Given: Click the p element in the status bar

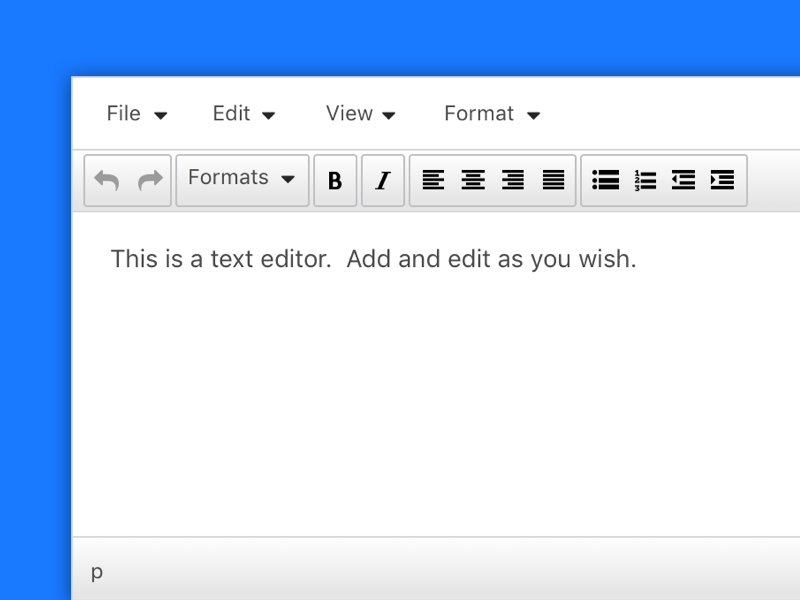Looking at the screenshot, I should (97, 571).
